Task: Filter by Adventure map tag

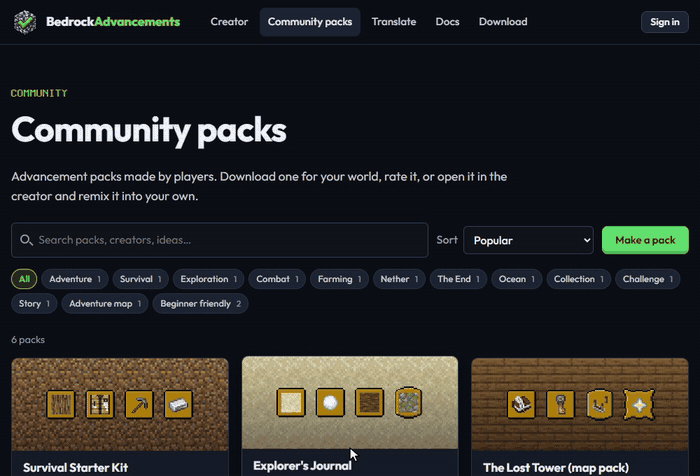Action: 105,304
